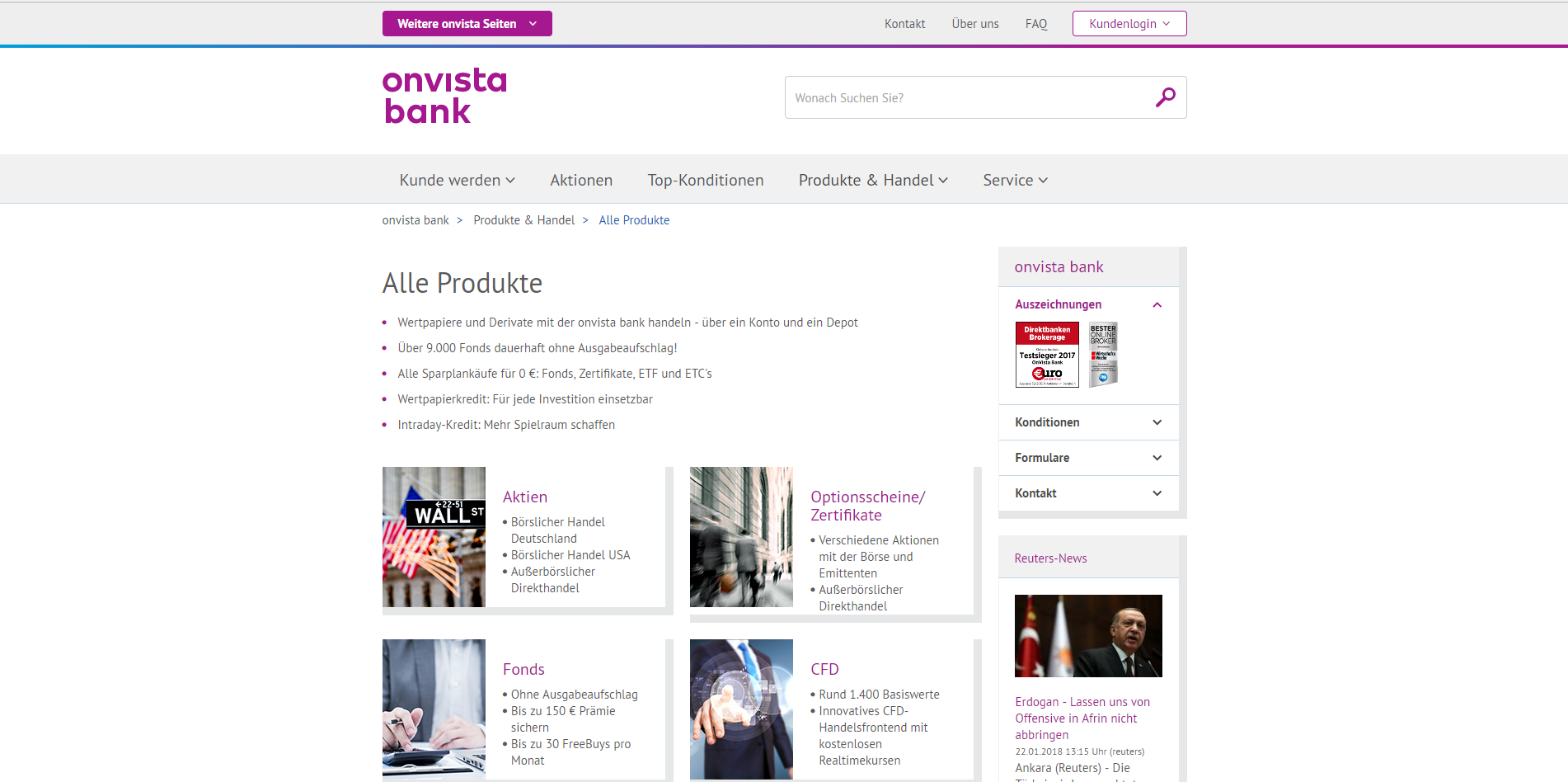Go to onvista bank breadcrumb
1568x782 pixels.
pos(415,220)
